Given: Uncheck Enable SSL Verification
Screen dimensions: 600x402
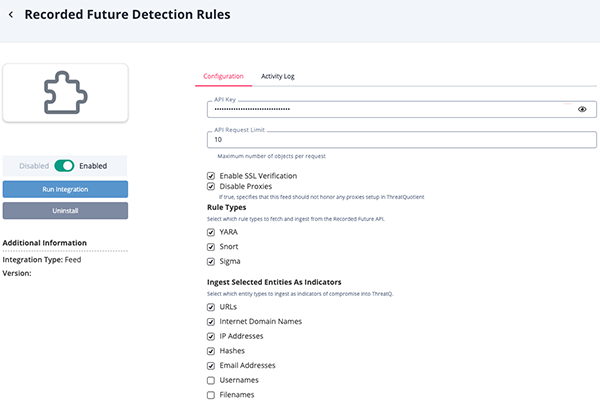Looking at the screenshot, I should [x=211, y=175].
